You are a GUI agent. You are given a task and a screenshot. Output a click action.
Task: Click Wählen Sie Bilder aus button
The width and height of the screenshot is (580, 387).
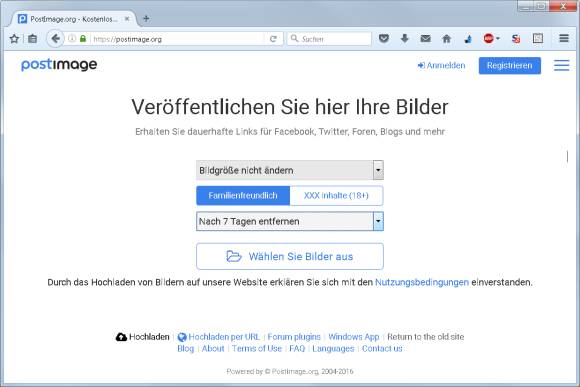point(290,256)
